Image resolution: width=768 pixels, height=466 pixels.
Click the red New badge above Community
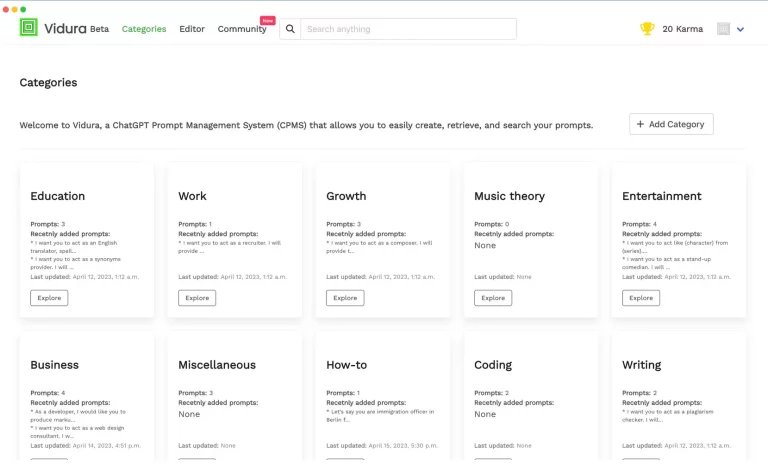pyautogui.click(x=267, y=20)
